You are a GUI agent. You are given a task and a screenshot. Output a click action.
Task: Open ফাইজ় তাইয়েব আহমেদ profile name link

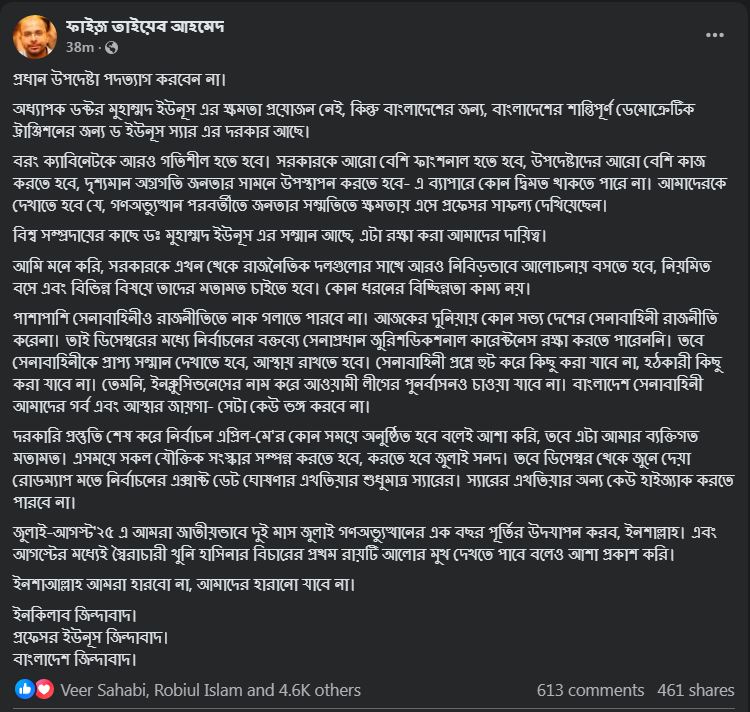pos(144,26)
